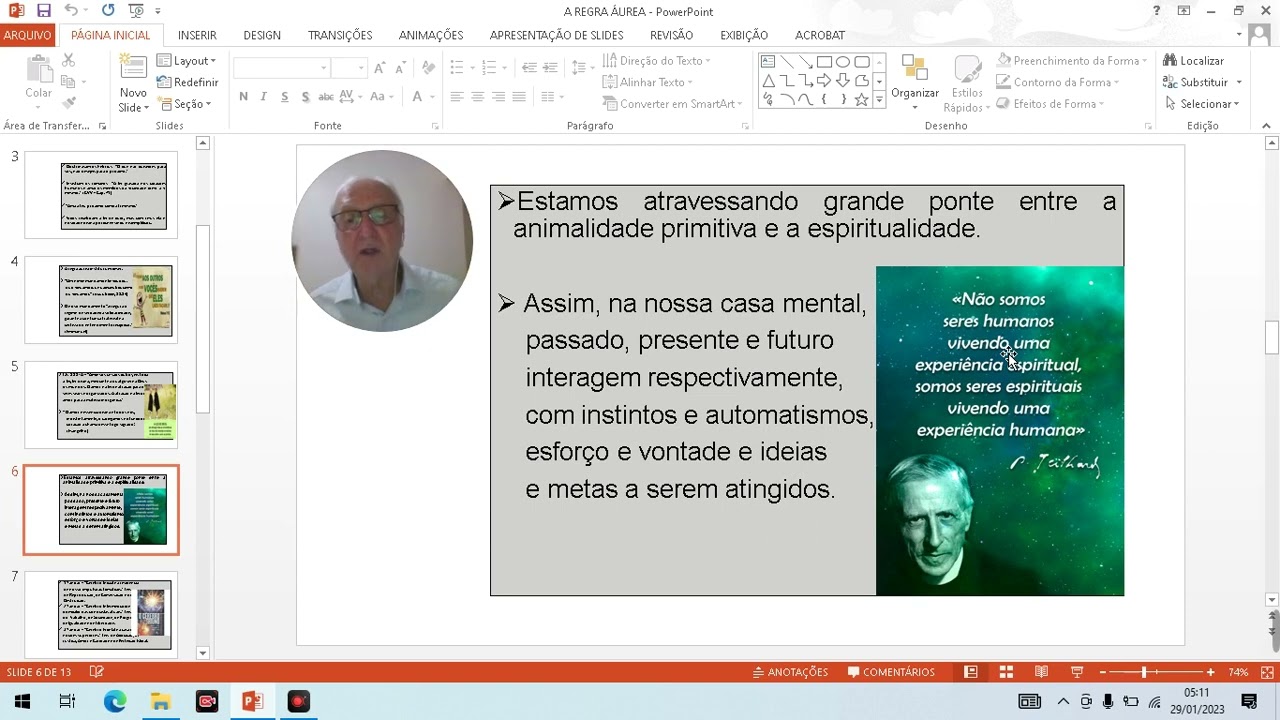Select slide 4 thumbnail
This screenshot has width=1280, height=720.
click(101, 300)
